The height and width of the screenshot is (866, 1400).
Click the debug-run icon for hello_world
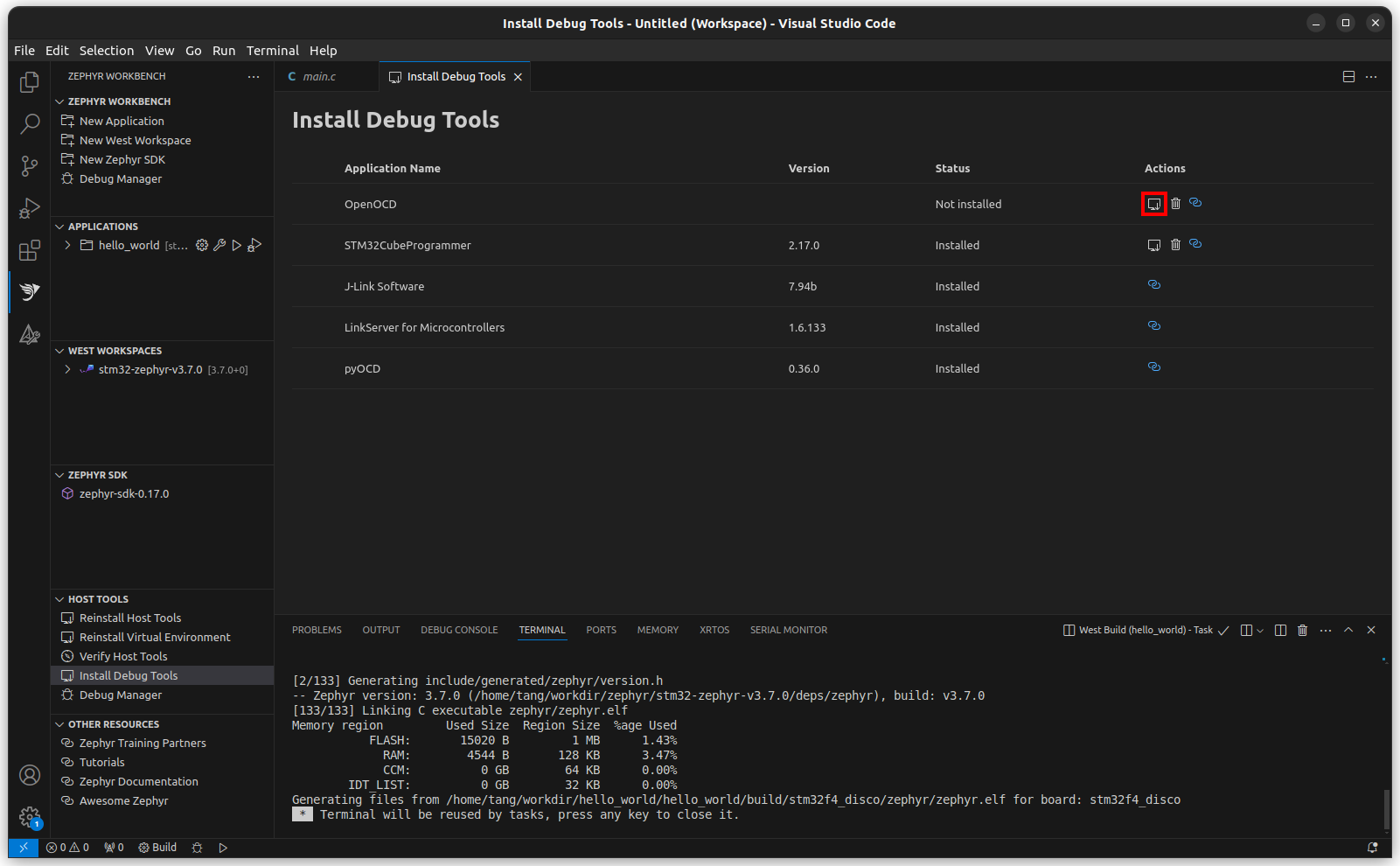click(254, 245)
